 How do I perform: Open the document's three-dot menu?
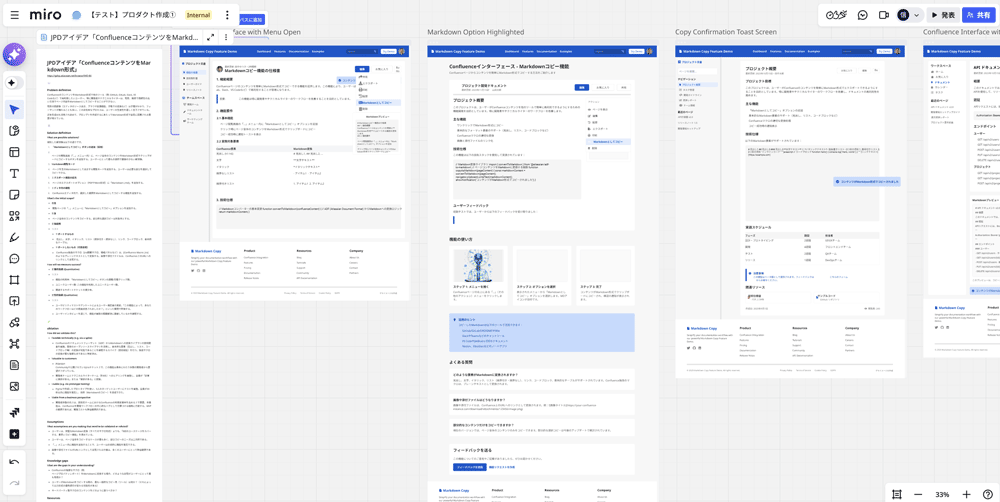pos(226,37)
